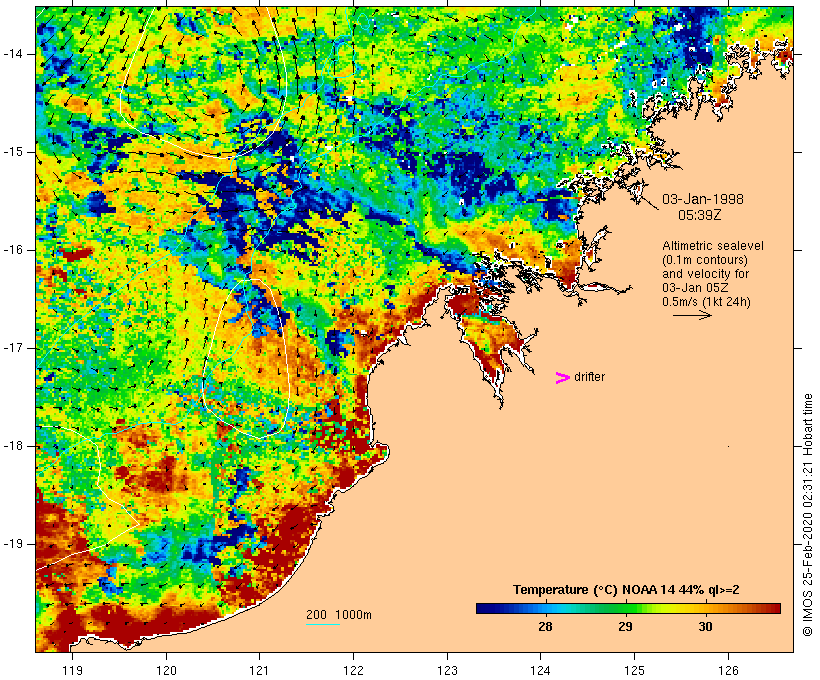Click the '03-Jan-1998' date text
Viewport: 820px width, 680px height.
[703, 199]
